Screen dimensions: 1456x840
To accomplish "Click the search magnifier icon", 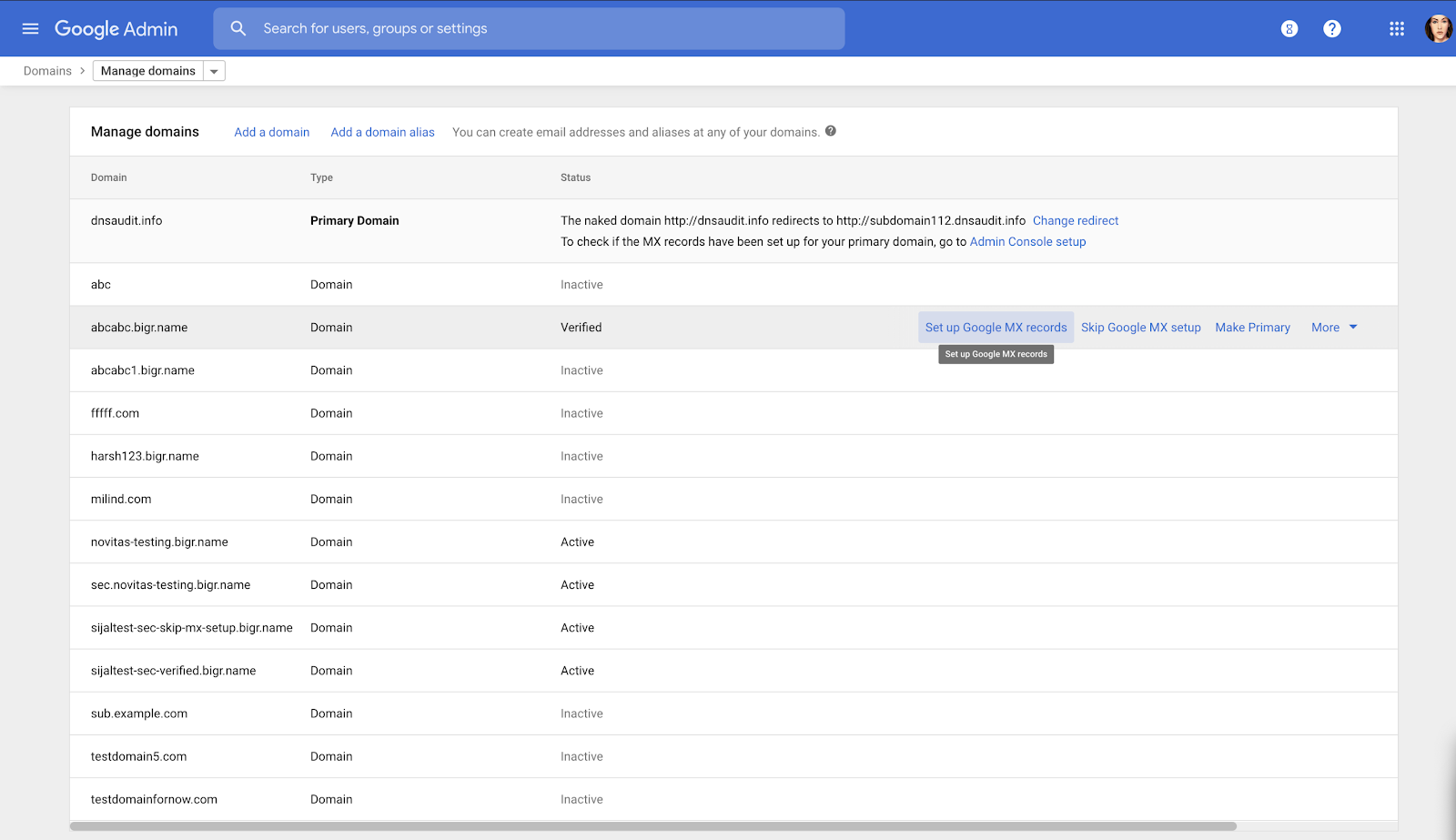I will [x=238, y=28].
